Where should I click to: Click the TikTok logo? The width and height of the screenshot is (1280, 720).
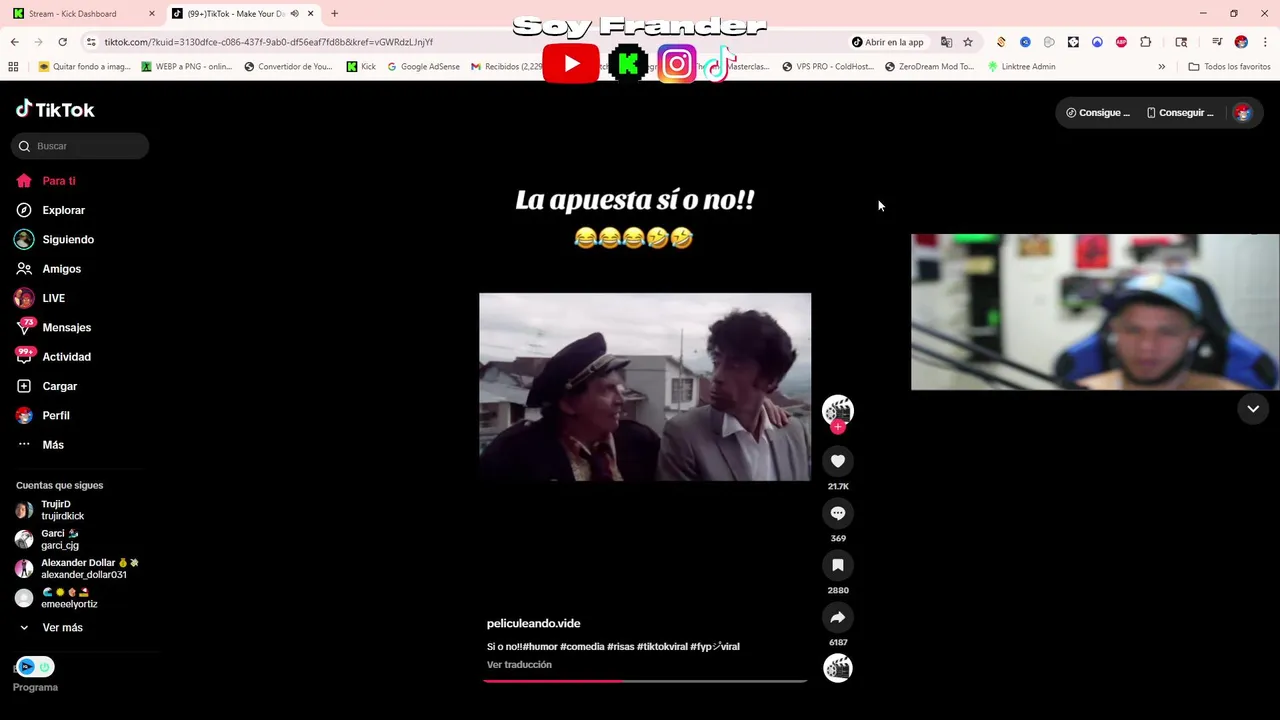point(55,109)
